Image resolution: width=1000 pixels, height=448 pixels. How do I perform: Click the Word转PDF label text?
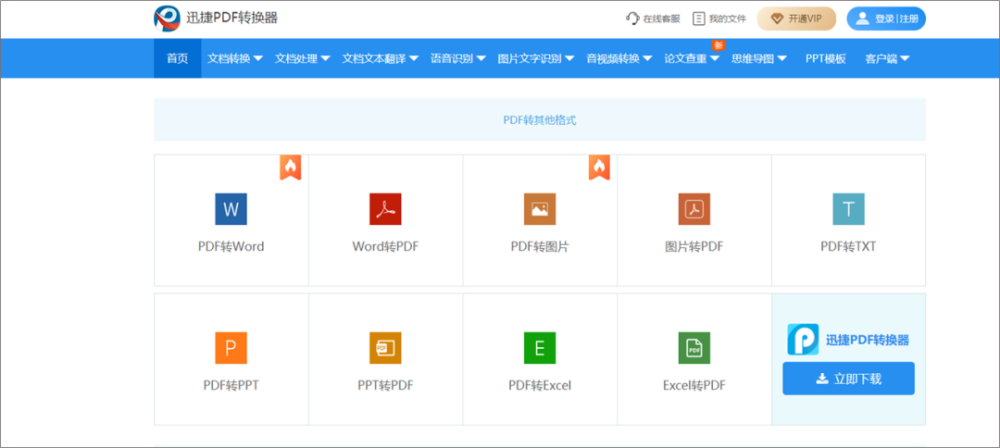385,246
